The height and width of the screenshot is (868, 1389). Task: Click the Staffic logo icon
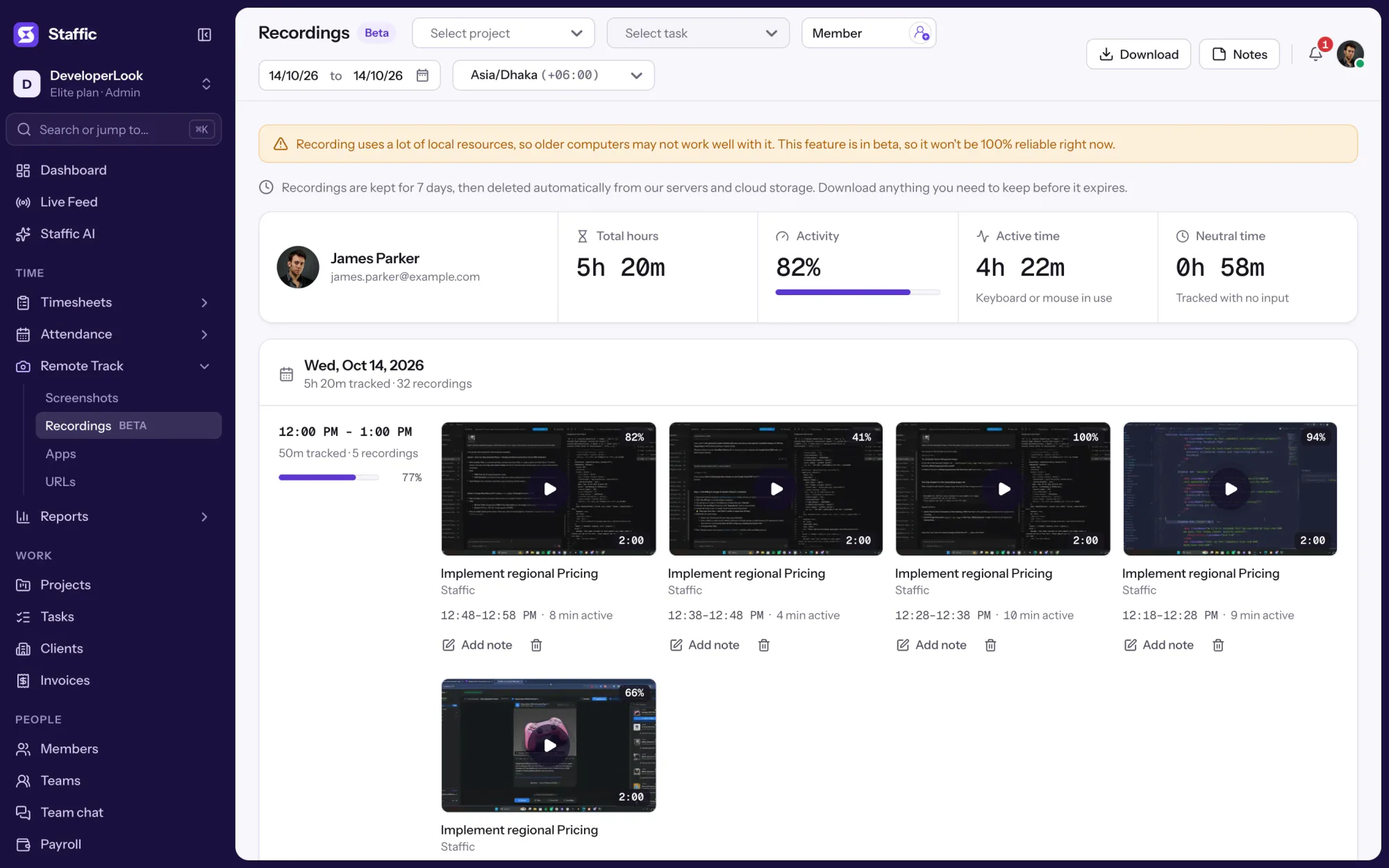click(26, 34)
